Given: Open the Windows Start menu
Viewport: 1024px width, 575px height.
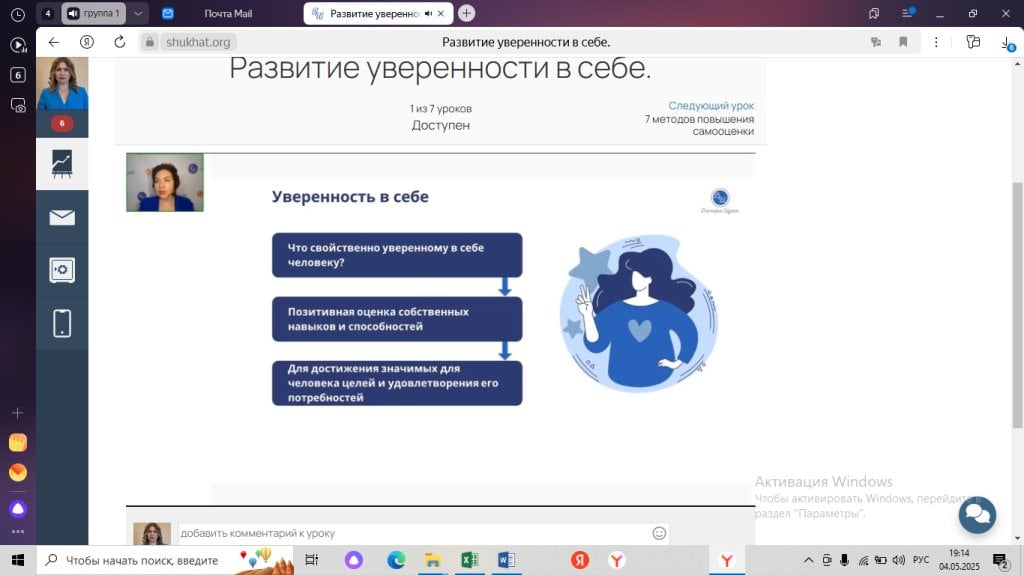Looking at the screenshot, I should 18,560.
